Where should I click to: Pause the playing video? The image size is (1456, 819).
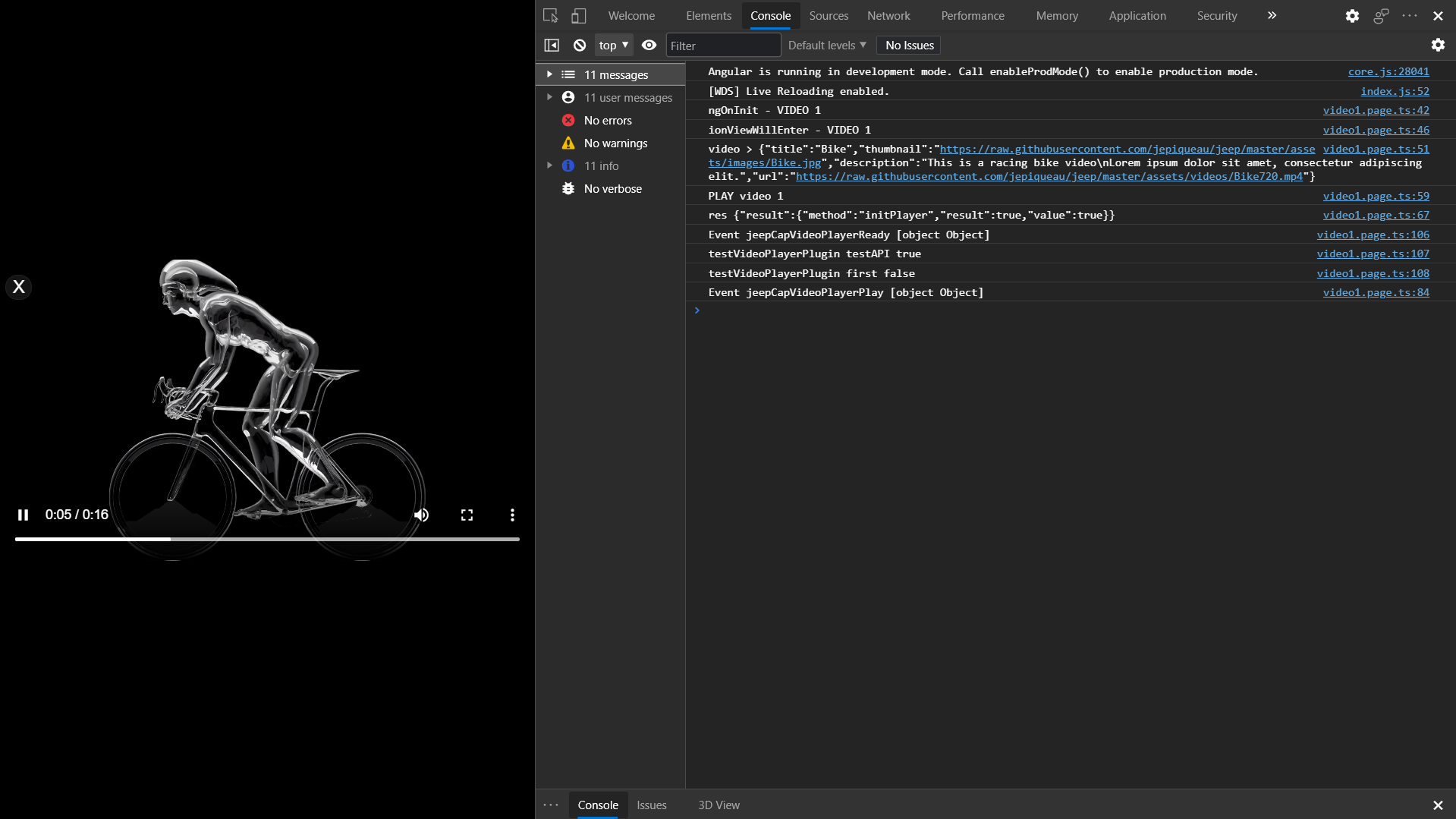click(x=23, y=515)
